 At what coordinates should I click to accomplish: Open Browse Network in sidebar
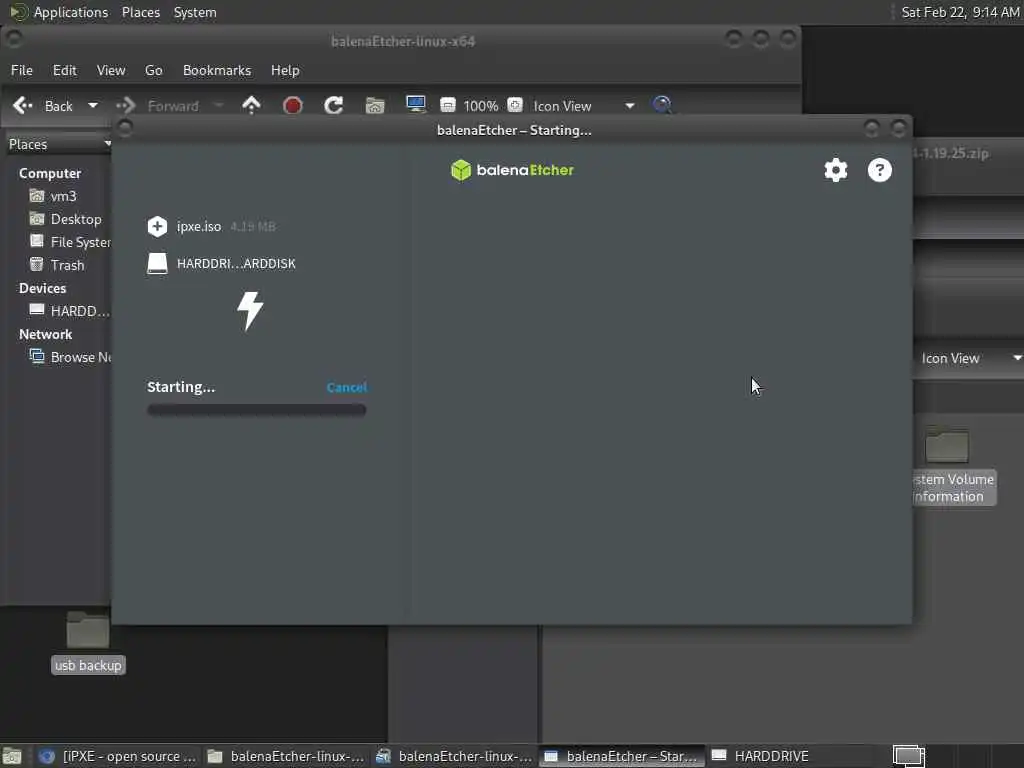pos(70,357)
